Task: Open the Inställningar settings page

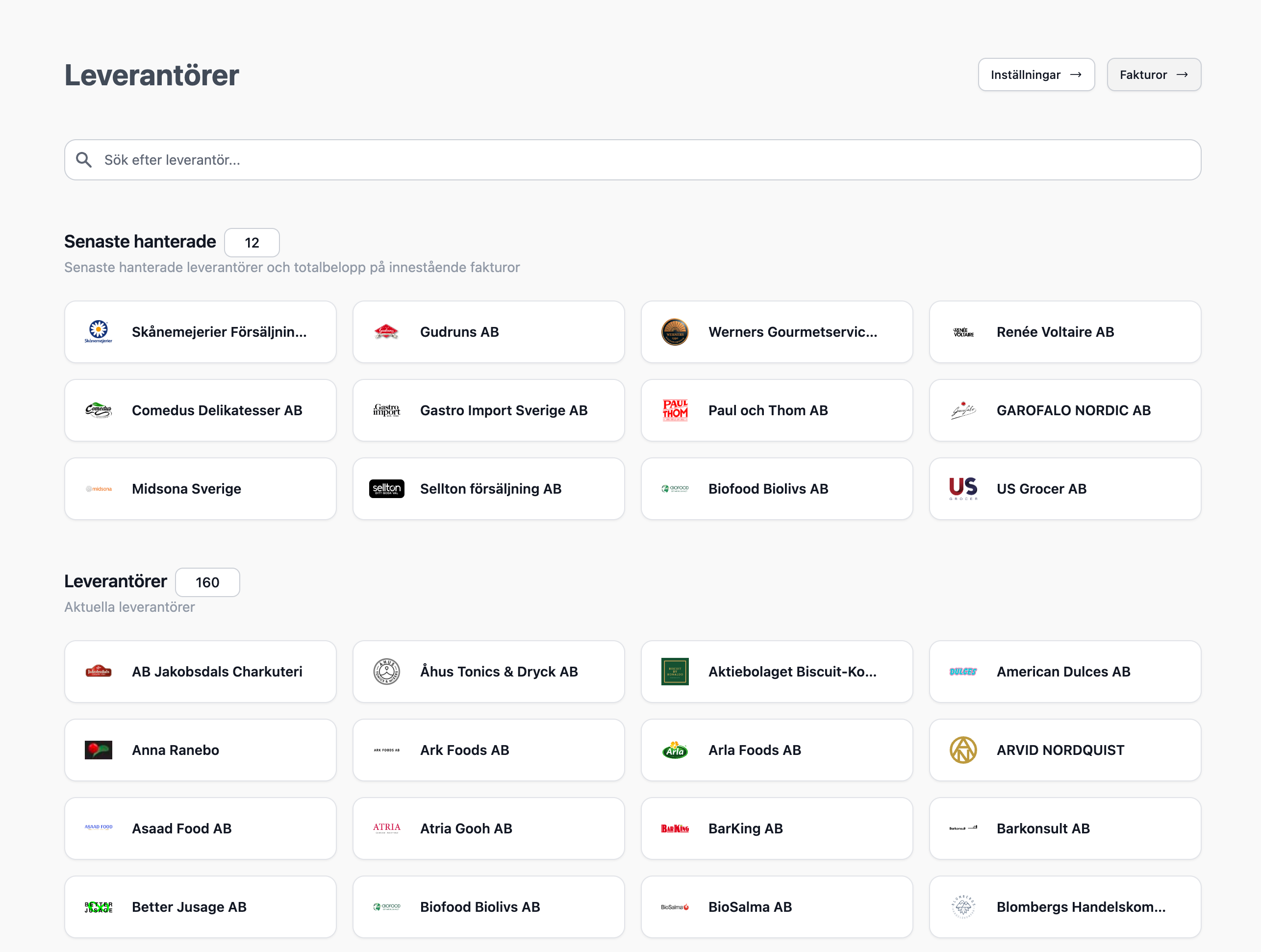Action: (x=1036, y=75)
